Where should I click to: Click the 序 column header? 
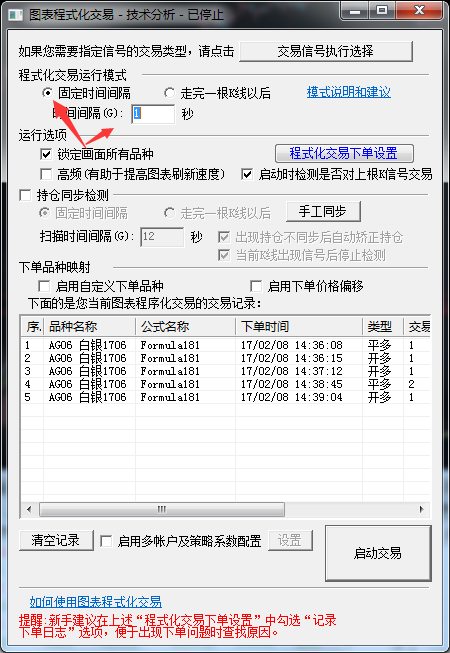click(x=32, y=327)
